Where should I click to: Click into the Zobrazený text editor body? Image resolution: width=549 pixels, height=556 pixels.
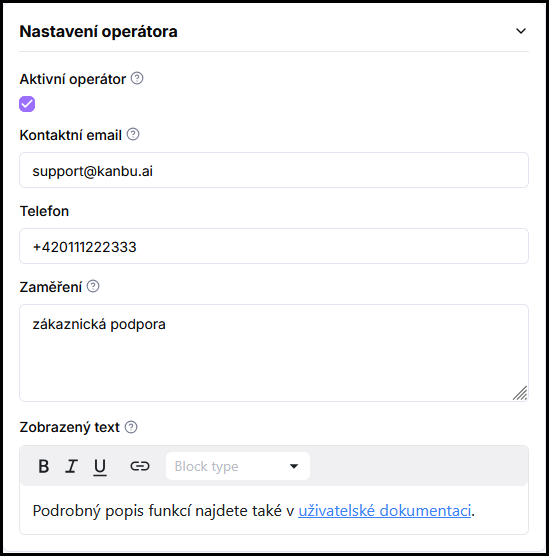pyautogui.click(x=274, y=510)
